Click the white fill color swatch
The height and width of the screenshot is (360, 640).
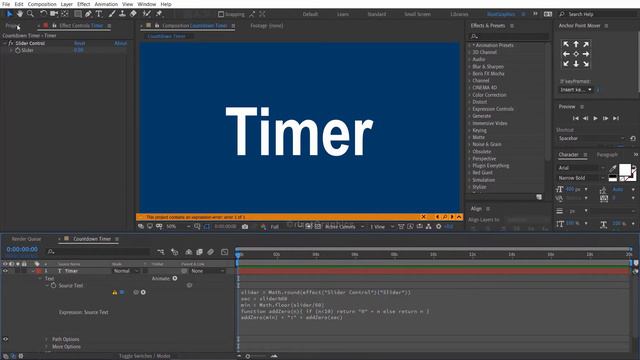pyautogui.click(x=624, y=169)
